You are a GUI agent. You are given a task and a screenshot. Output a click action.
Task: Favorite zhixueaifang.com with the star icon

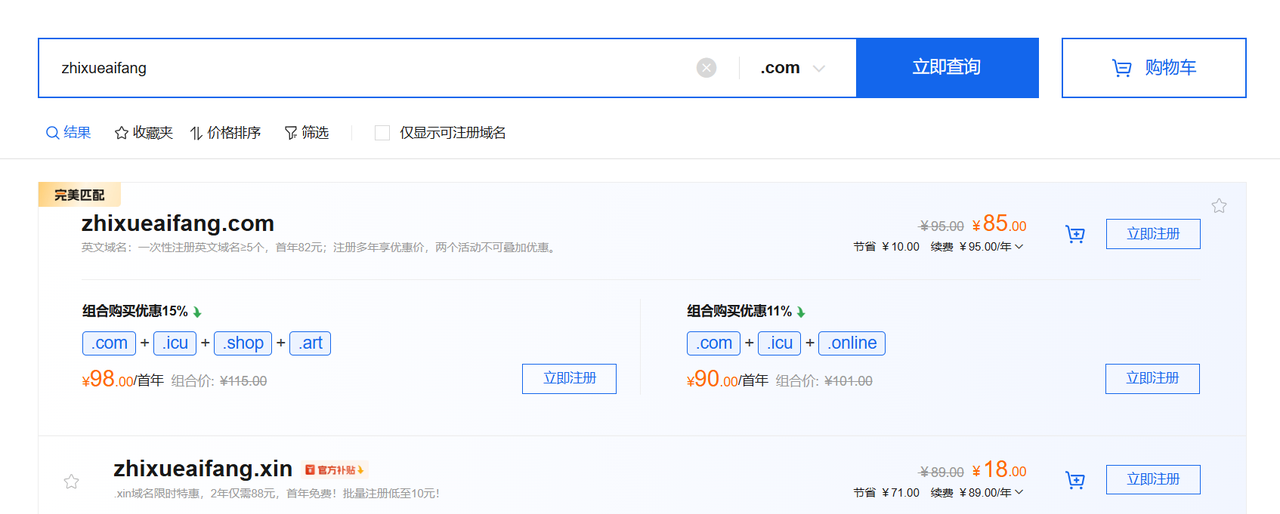(x=1219, y=206)
